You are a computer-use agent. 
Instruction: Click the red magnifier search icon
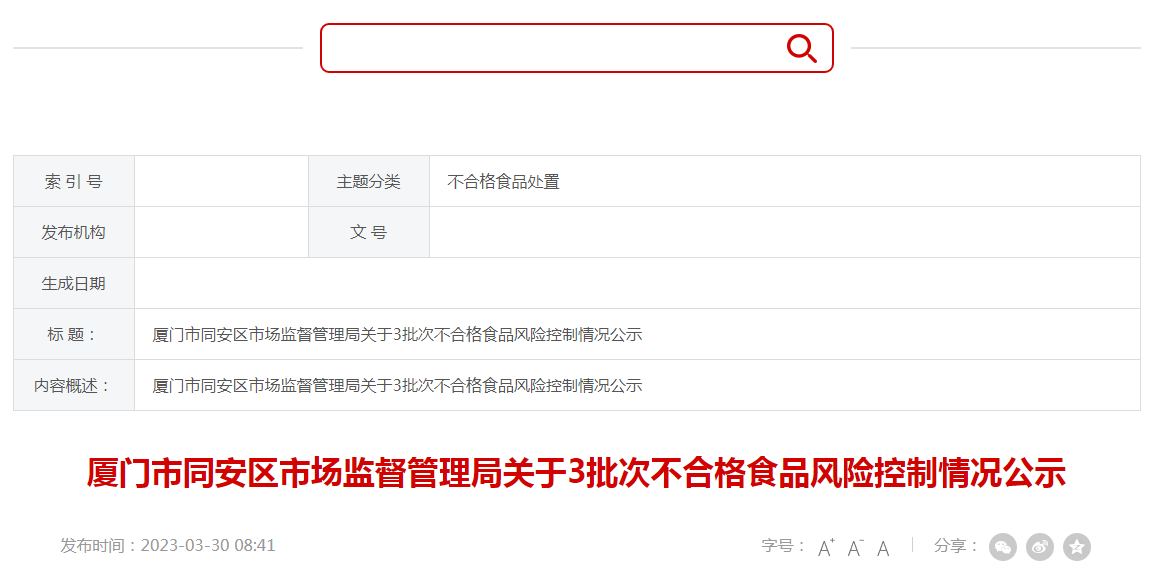pyautogui.click(x=802, y=48)
